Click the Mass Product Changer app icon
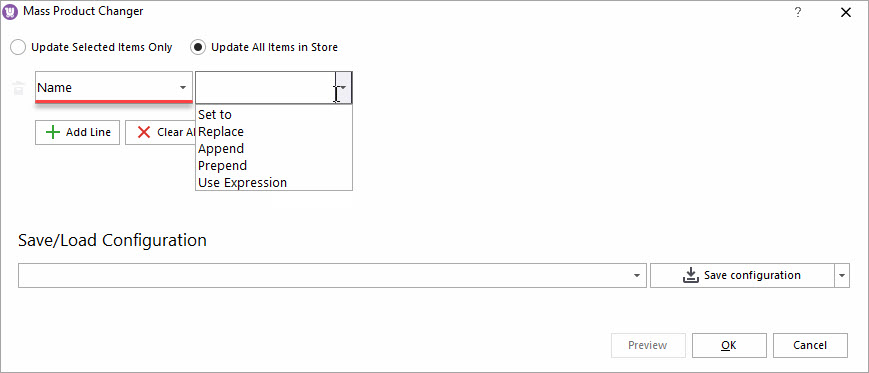The width and height of the screenshot is (869, 373). pos(10,12)
